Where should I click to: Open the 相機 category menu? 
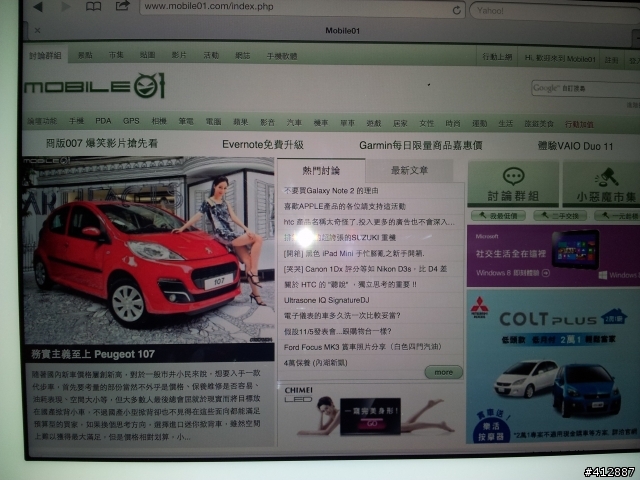(x=159, y=121)
